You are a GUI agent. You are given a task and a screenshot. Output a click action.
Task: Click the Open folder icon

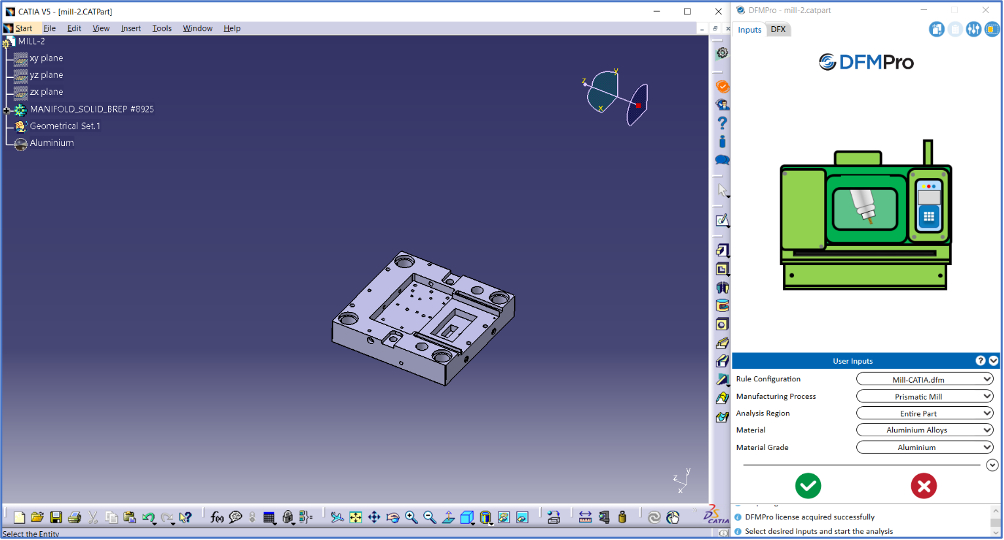(x=37, y=518)
